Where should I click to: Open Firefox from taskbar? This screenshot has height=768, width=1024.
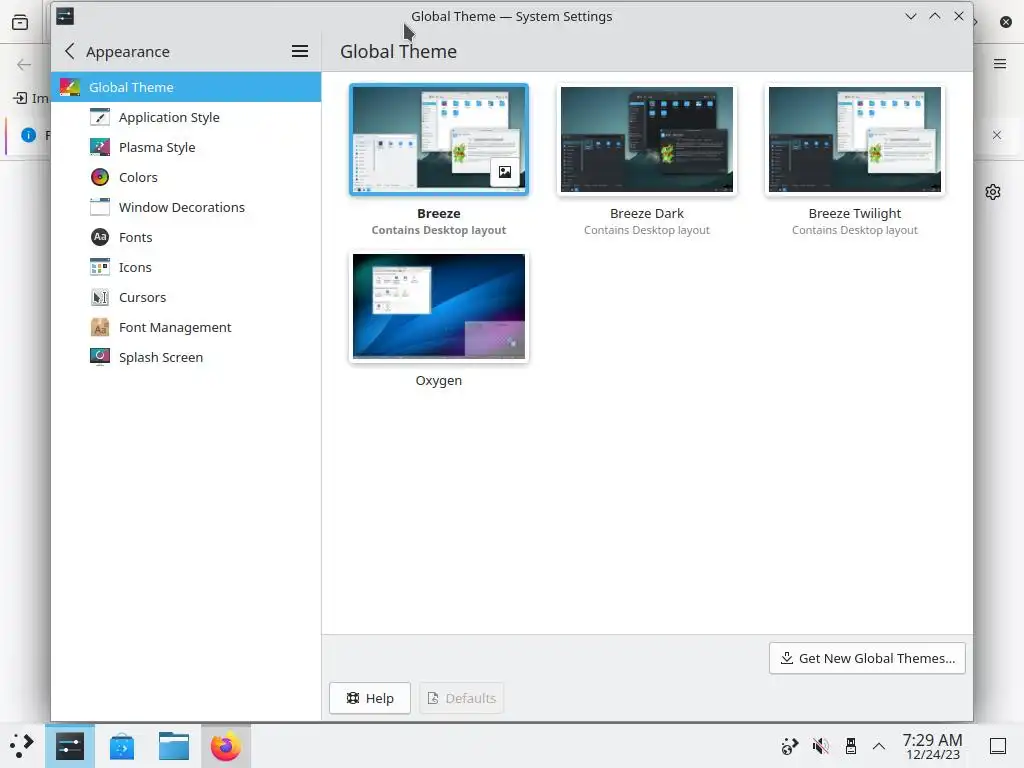tap(226, 746)
